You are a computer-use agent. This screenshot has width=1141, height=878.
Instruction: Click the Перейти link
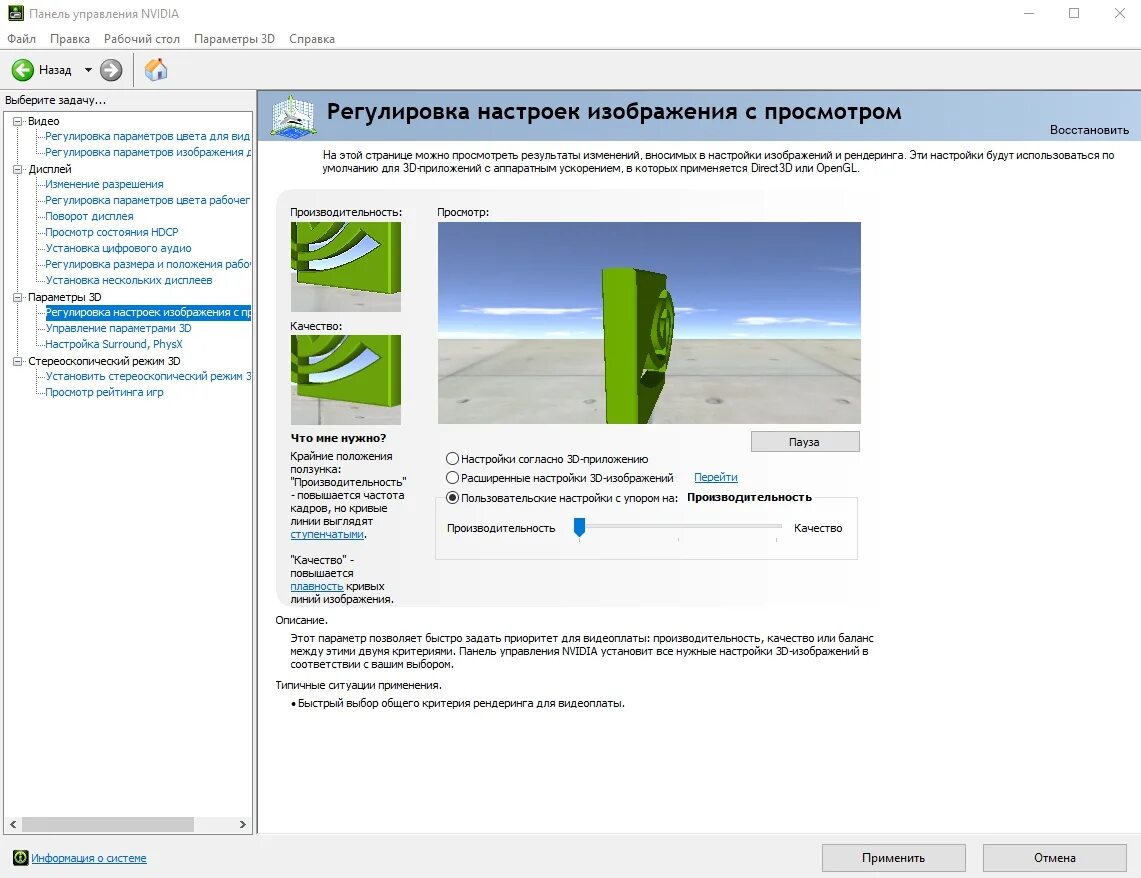pyautogui.click(x=715, y=477)
